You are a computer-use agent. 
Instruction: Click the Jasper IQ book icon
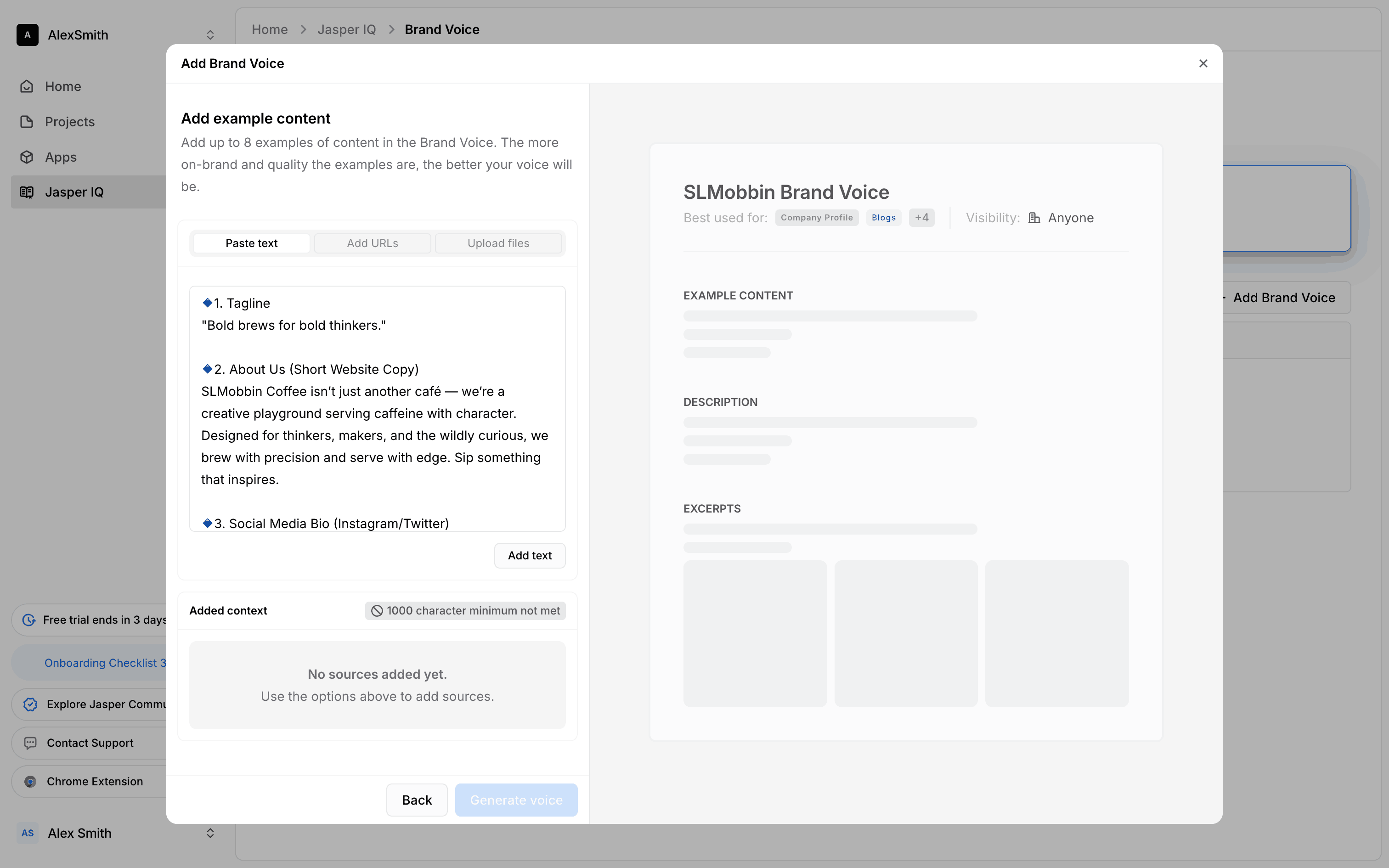(x=27, y=192)
